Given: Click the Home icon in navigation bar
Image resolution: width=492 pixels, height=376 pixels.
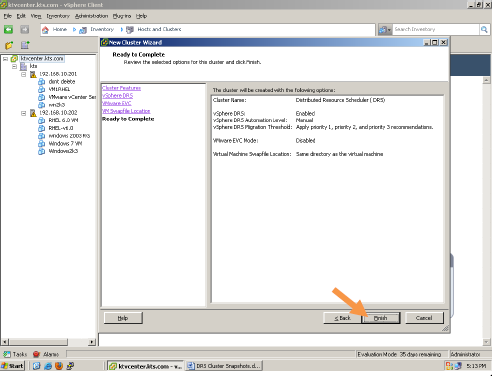Looking at the screenshot, I should click(45, 30).
